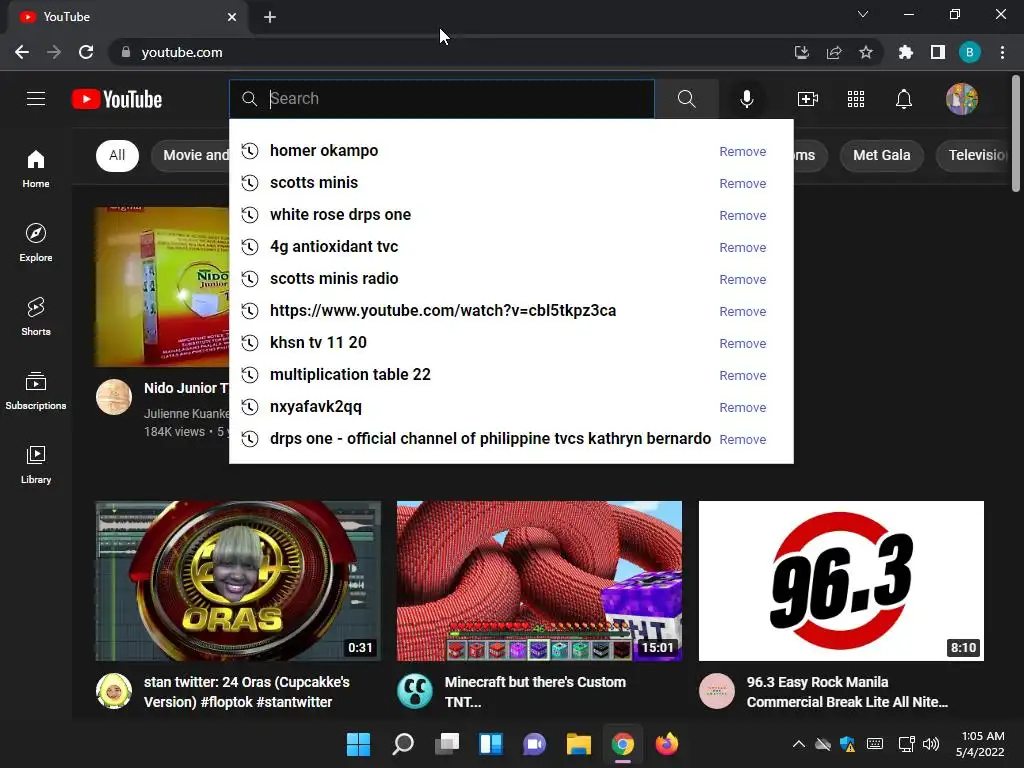Choose suggestion 'khsn tv 11 20'
The image size is (1024, 768).
(318, 343)
